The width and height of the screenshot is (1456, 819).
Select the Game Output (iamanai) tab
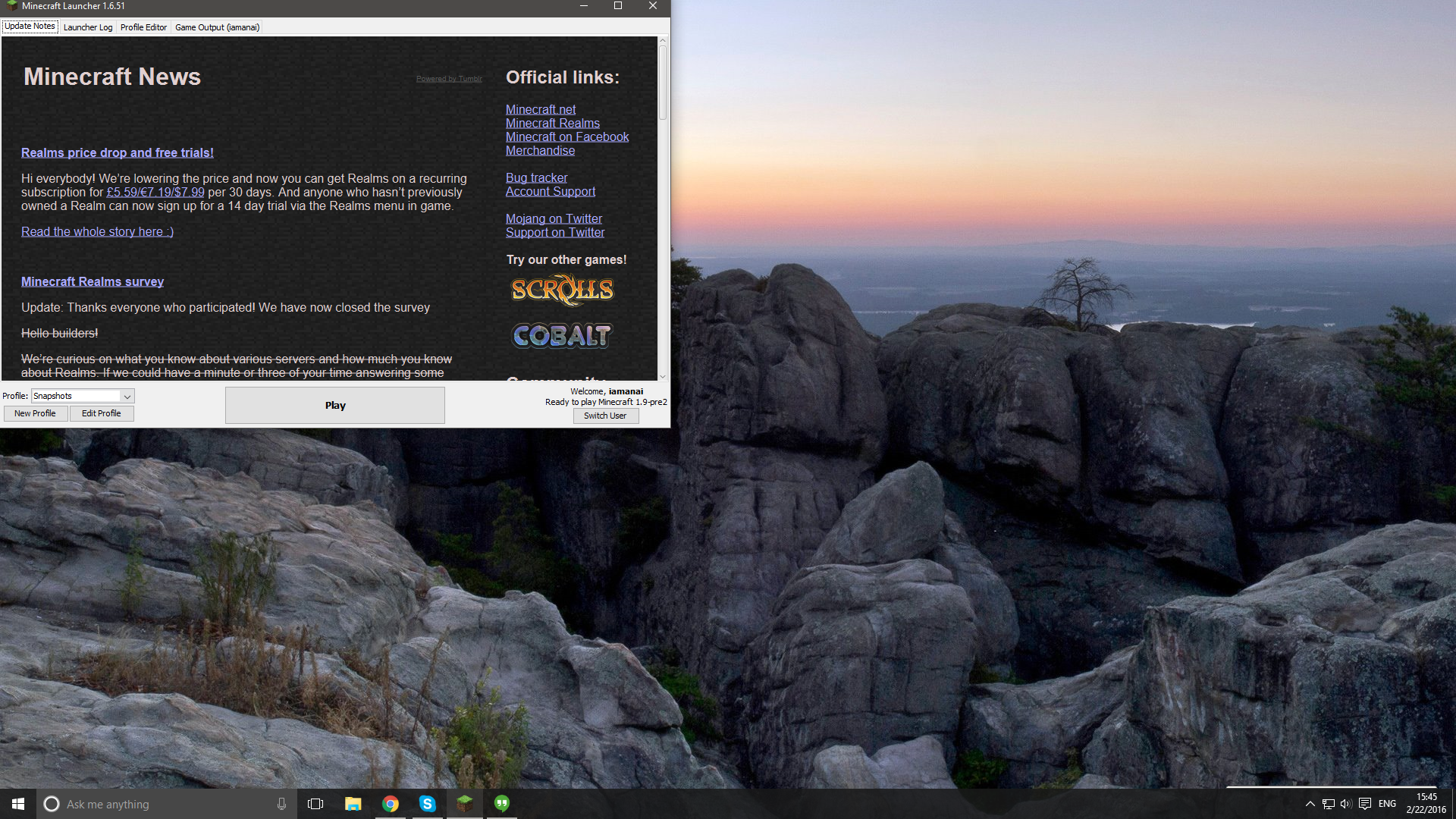217,27
